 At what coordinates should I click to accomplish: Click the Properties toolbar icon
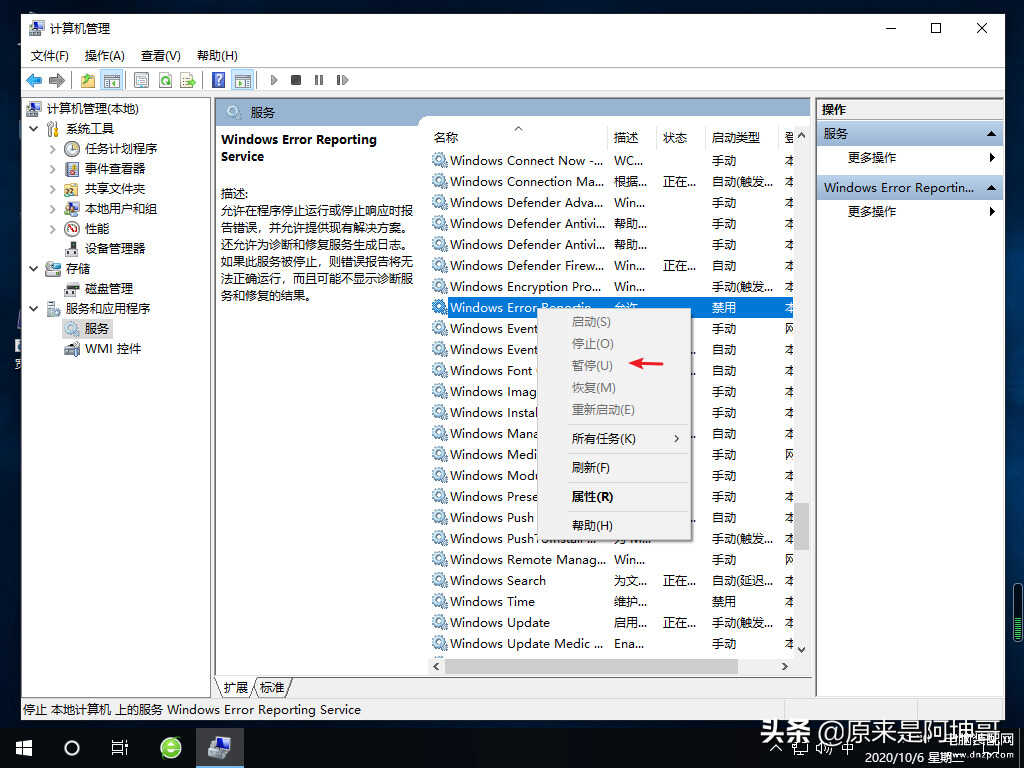click(141, 80)
